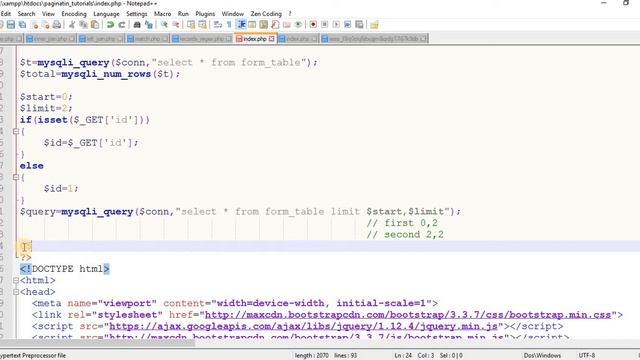This screenshot has width=640, height=360.
Task: Click the horizontal scrollbar thumb
Action: 98,342
